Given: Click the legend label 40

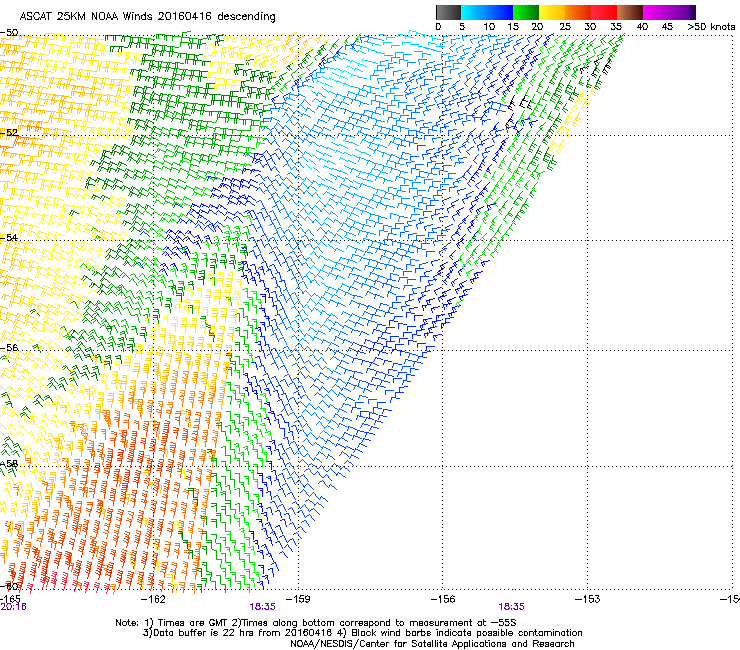Looking at the screenshot, I should tap(642, 26).
